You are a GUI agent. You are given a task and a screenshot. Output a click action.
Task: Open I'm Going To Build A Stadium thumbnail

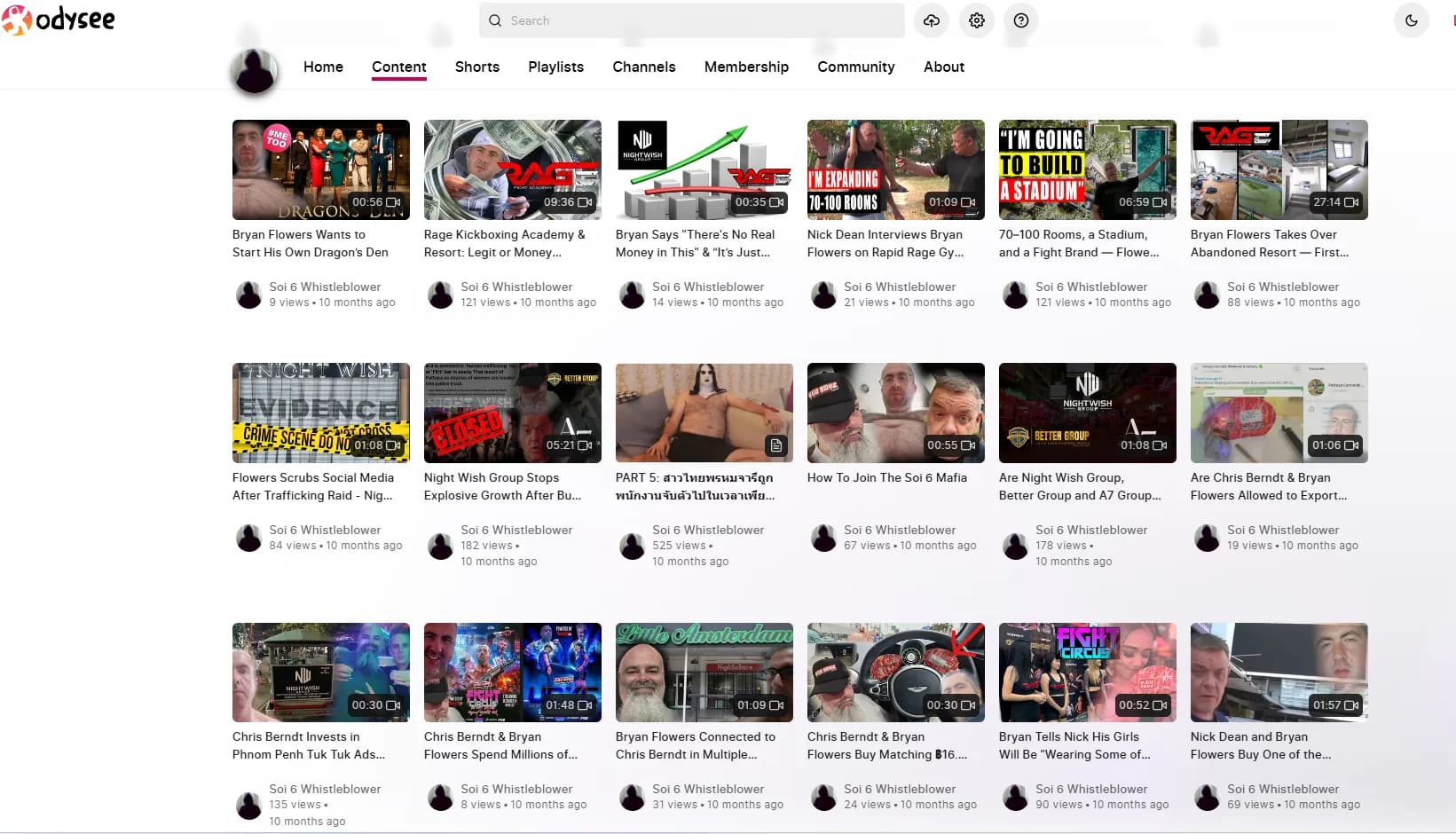click(x=1088, y=169)
